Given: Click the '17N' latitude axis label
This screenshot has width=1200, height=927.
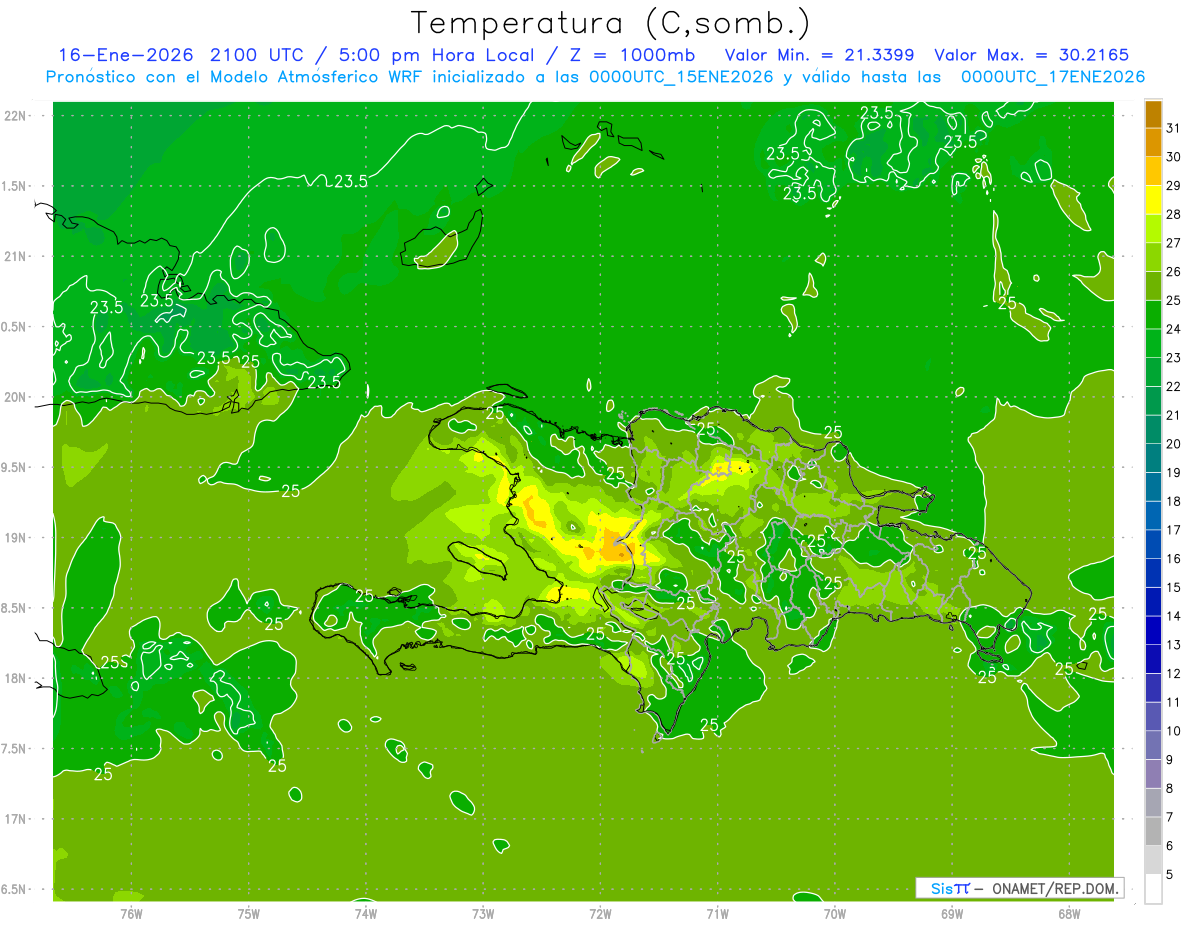Looking at the screenshot, I should click(16, 819).
